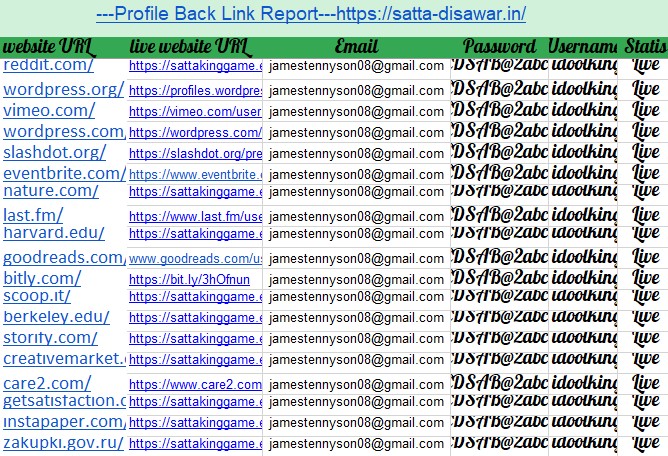Select the Live status cell for scoop.it
Screen dimensions: 668x456
(x=644, y=296)
